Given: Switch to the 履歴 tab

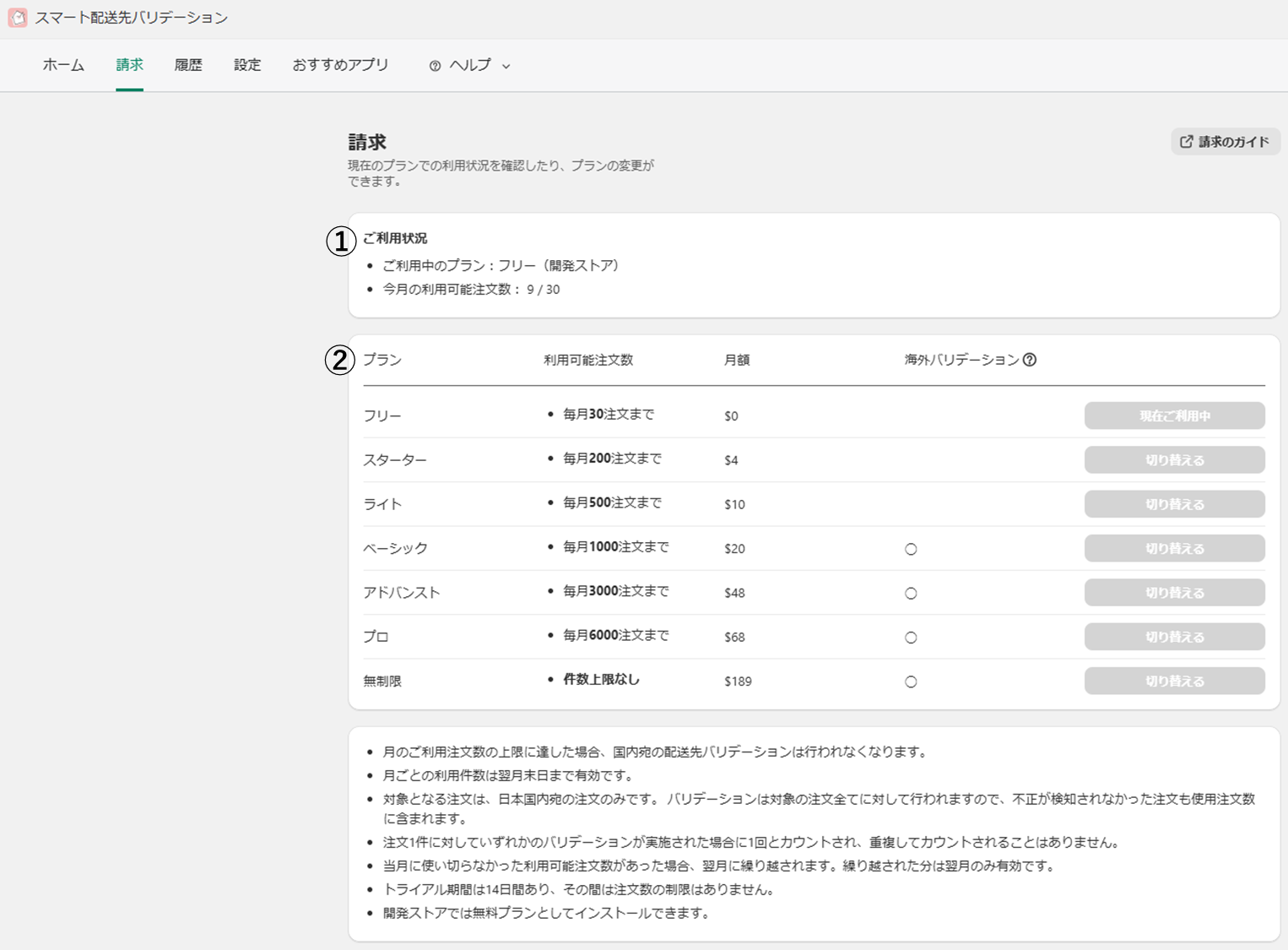Looking at the screenshot, I should click(x=188, y=65).
